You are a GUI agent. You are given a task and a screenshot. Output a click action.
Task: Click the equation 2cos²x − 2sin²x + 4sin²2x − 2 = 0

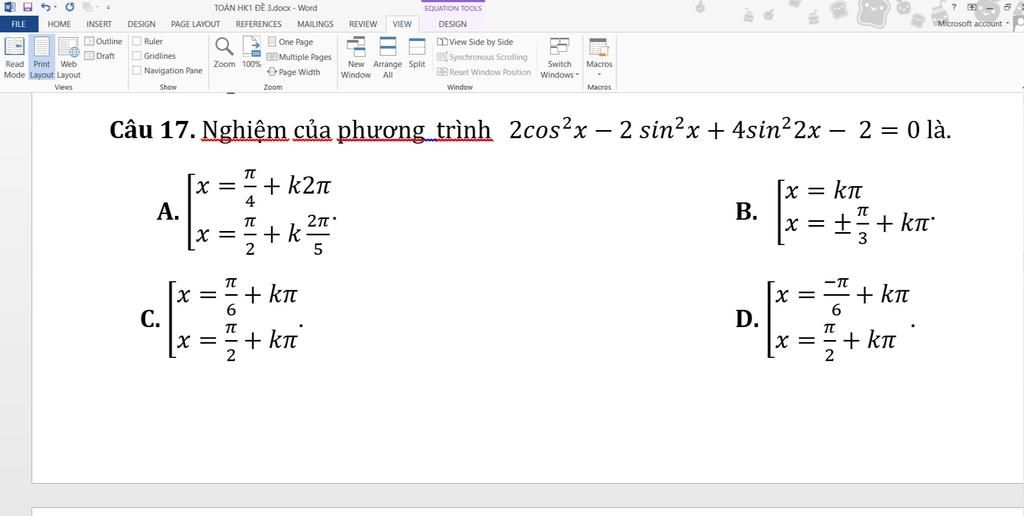click(714, 130)
